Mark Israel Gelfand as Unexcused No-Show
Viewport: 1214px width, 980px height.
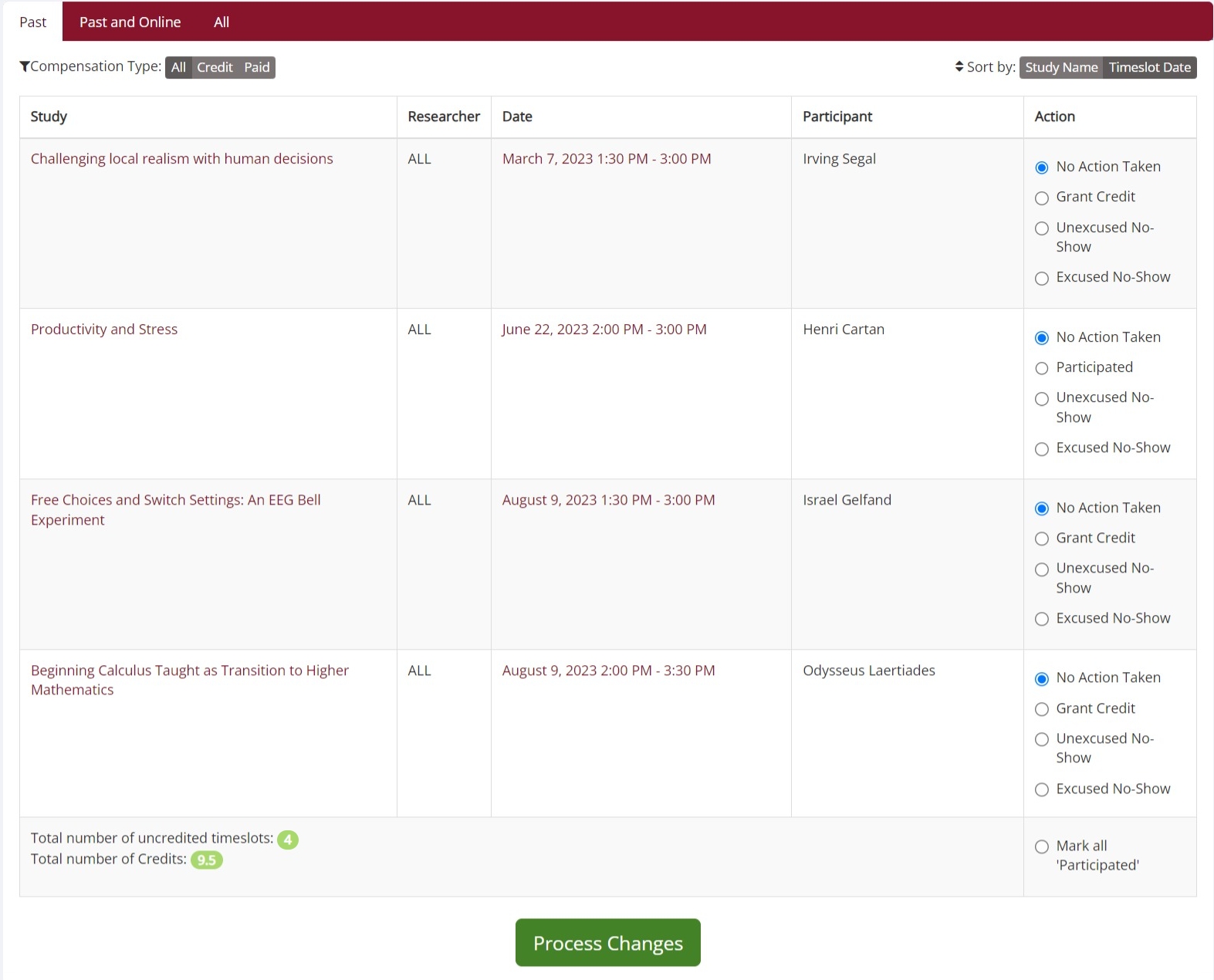[x=1042, y=569]
